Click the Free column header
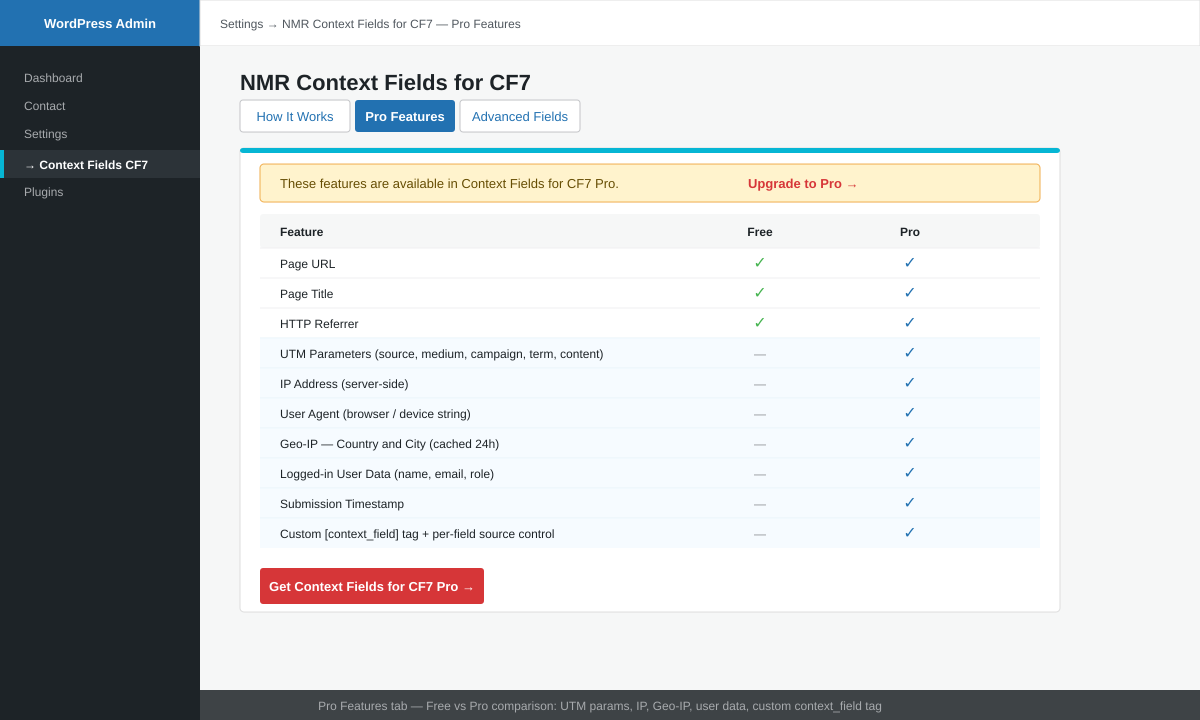 (x=760, y=232)
